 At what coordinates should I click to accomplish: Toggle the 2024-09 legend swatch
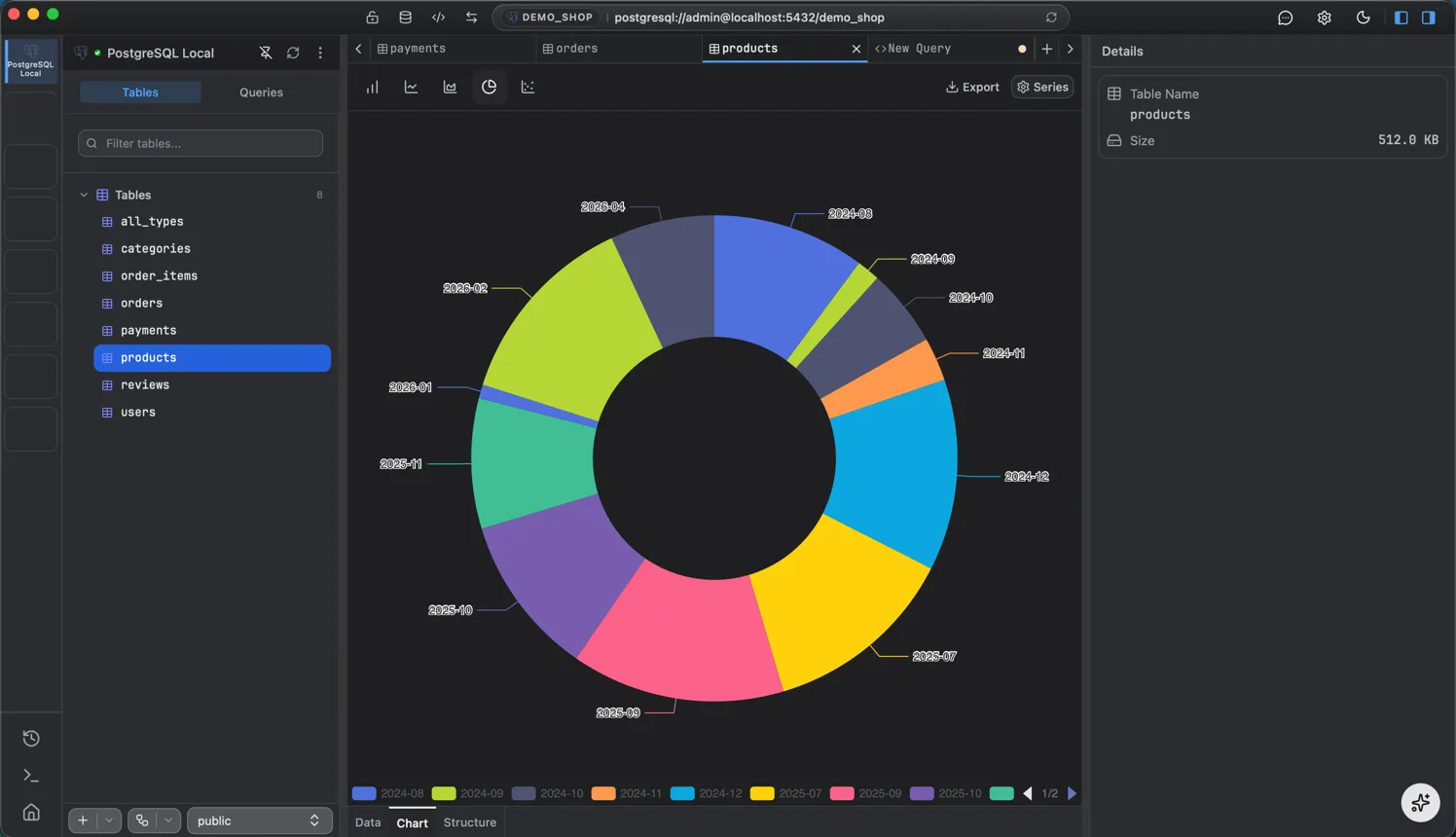click(x=444, y=793)
